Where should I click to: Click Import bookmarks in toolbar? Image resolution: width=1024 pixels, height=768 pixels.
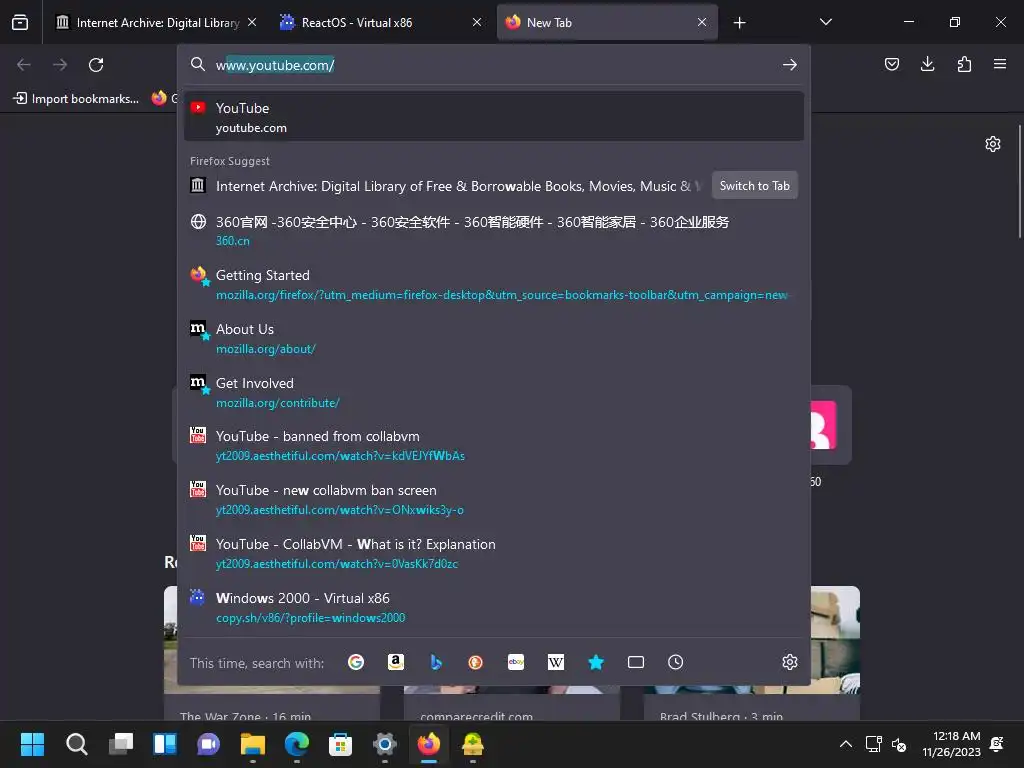tap(76, 99)
